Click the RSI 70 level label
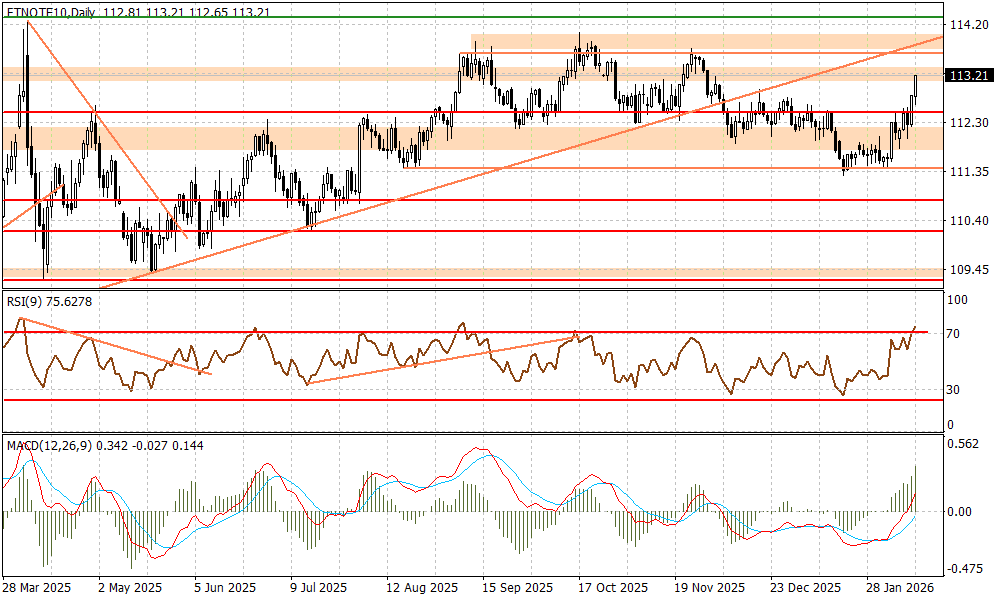 click(x=956, y=333)
